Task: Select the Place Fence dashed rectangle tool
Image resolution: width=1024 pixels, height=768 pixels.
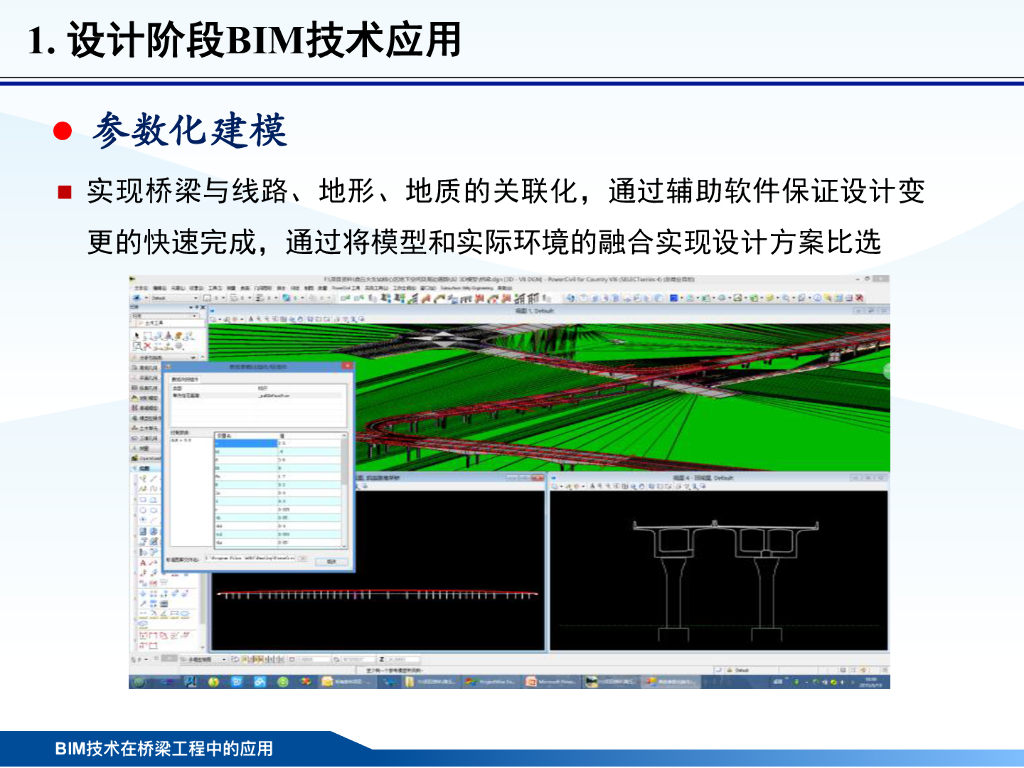Action: click(x=148, y=336)
